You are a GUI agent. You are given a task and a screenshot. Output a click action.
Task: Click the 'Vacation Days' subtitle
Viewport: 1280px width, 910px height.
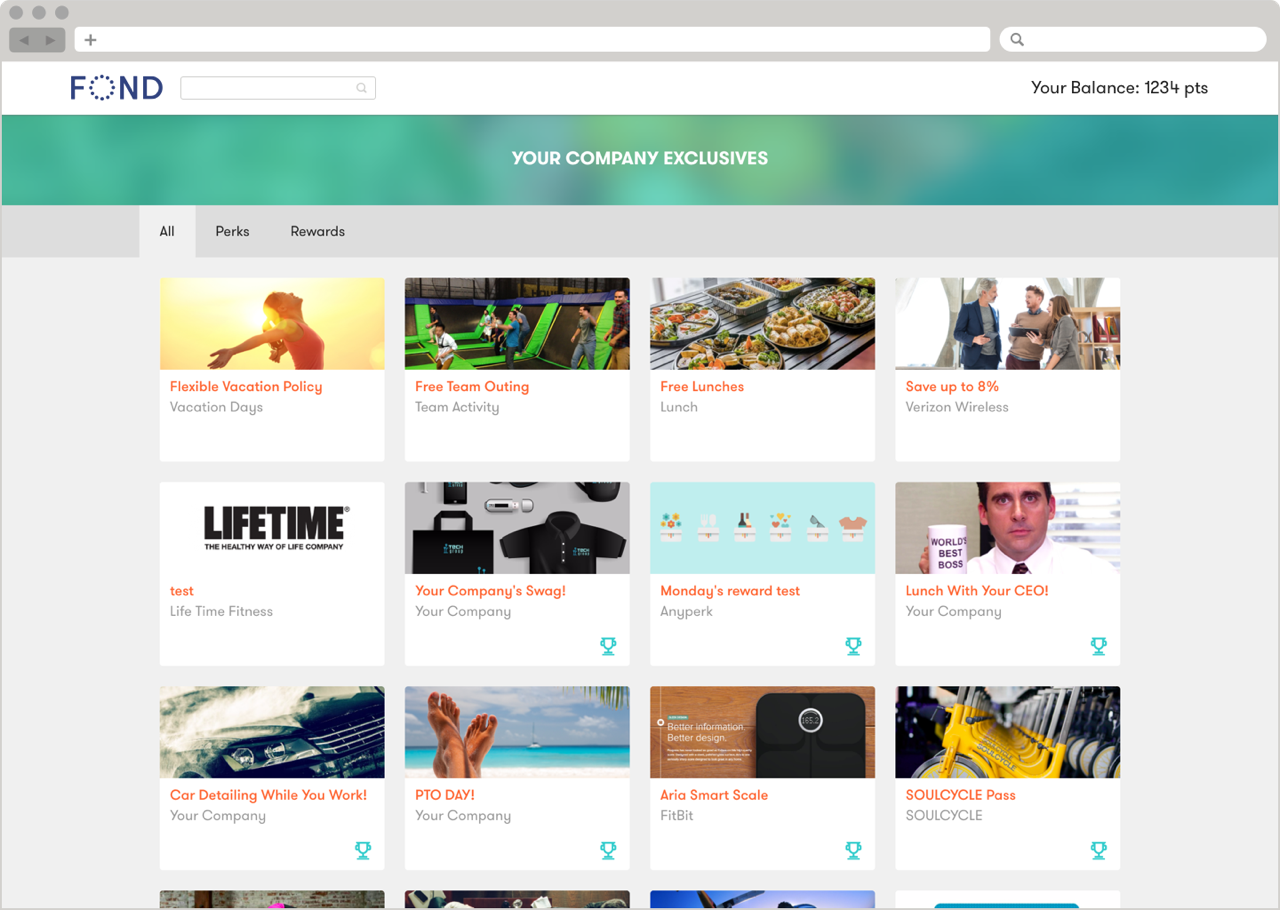pos(216,407)
